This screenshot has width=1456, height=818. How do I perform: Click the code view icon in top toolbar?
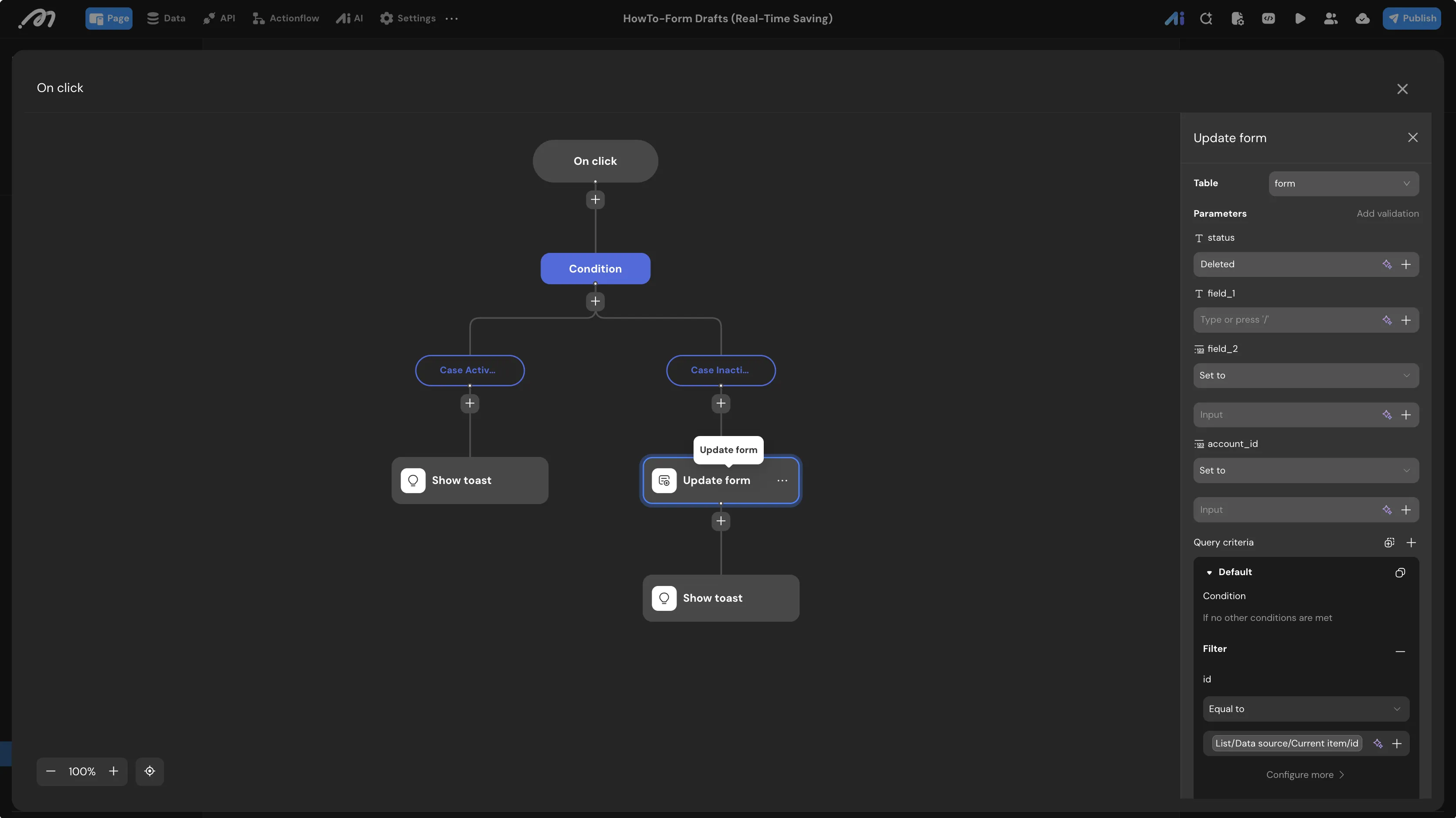(x=1269, y=19)
